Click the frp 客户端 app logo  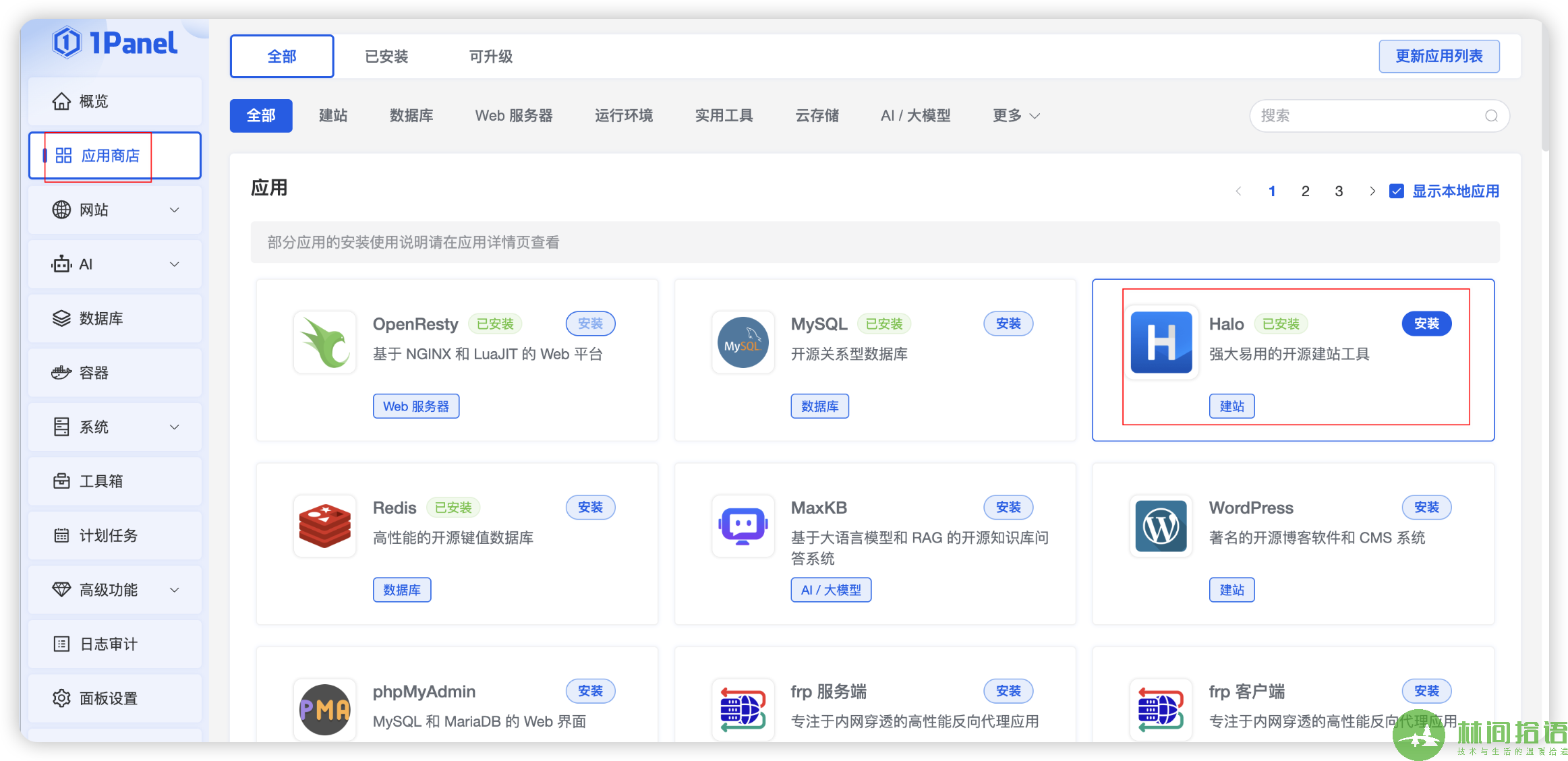point(1161,709)
